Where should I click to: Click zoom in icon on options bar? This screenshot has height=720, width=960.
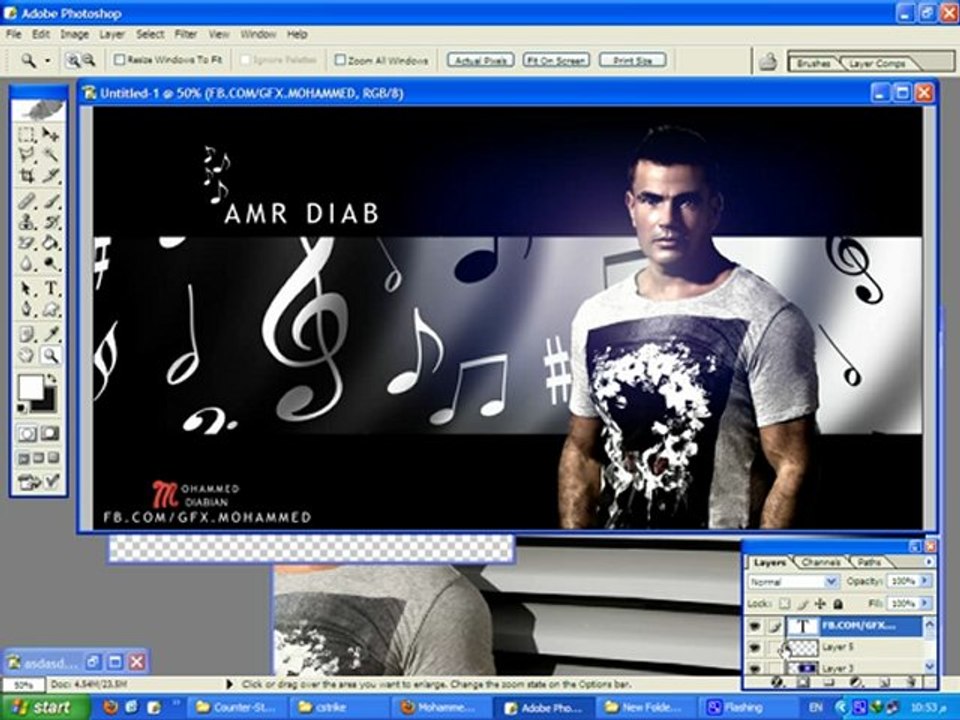pos(73,60)
